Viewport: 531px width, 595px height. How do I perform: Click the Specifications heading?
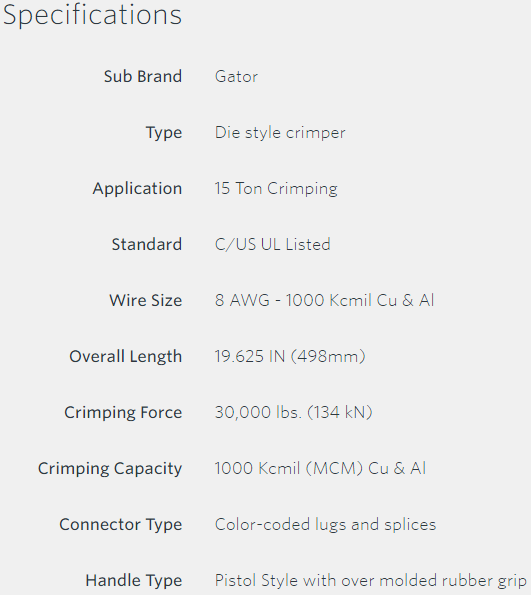pyautogui.click(x=93, y=16)
